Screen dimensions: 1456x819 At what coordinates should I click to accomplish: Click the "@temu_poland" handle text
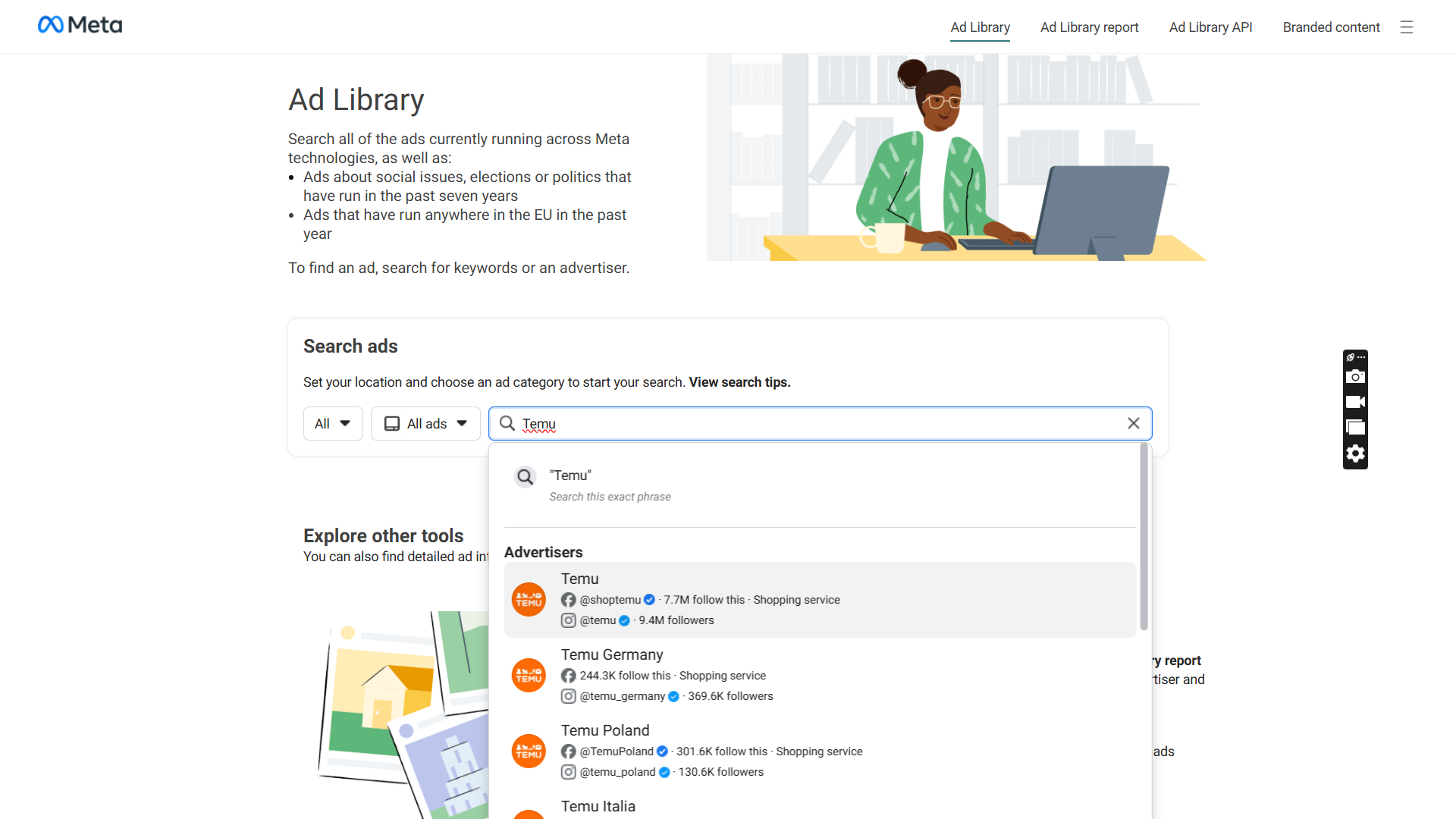click(618, 772)
